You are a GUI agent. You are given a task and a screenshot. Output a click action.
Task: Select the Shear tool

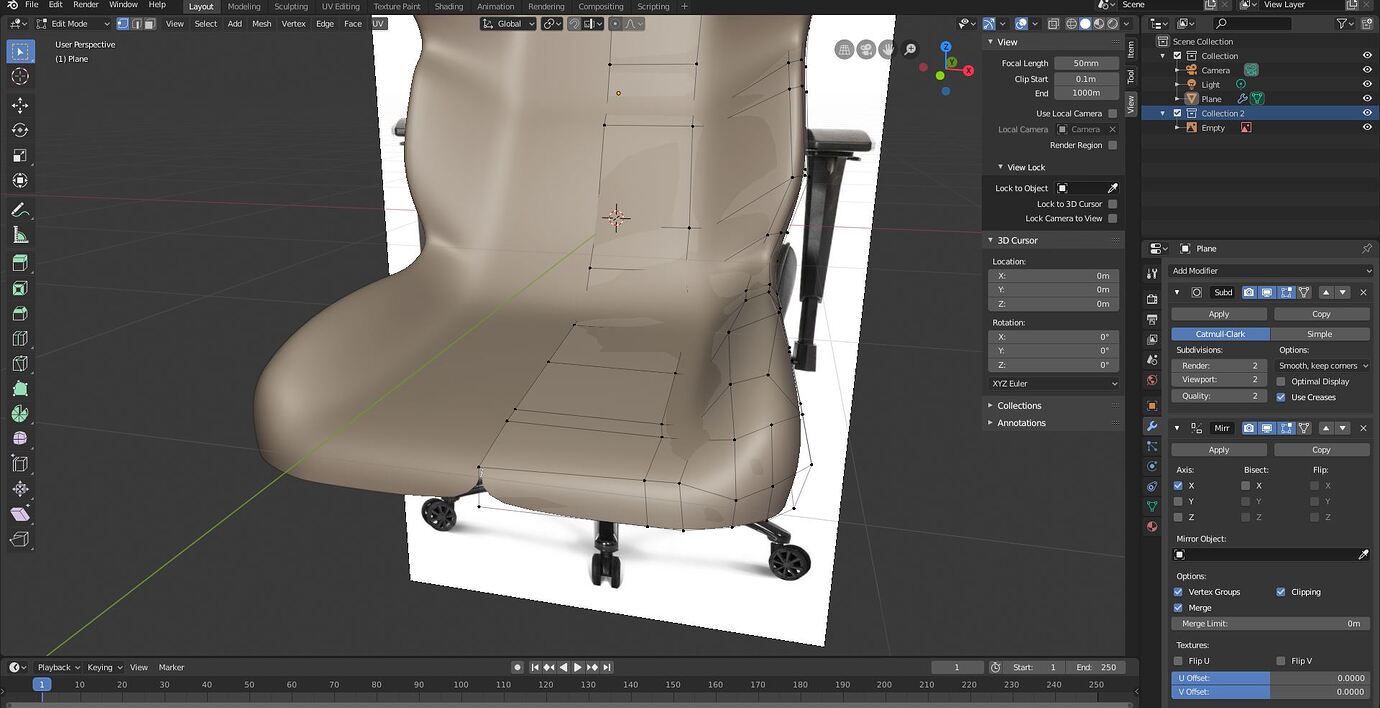point(20,514)
